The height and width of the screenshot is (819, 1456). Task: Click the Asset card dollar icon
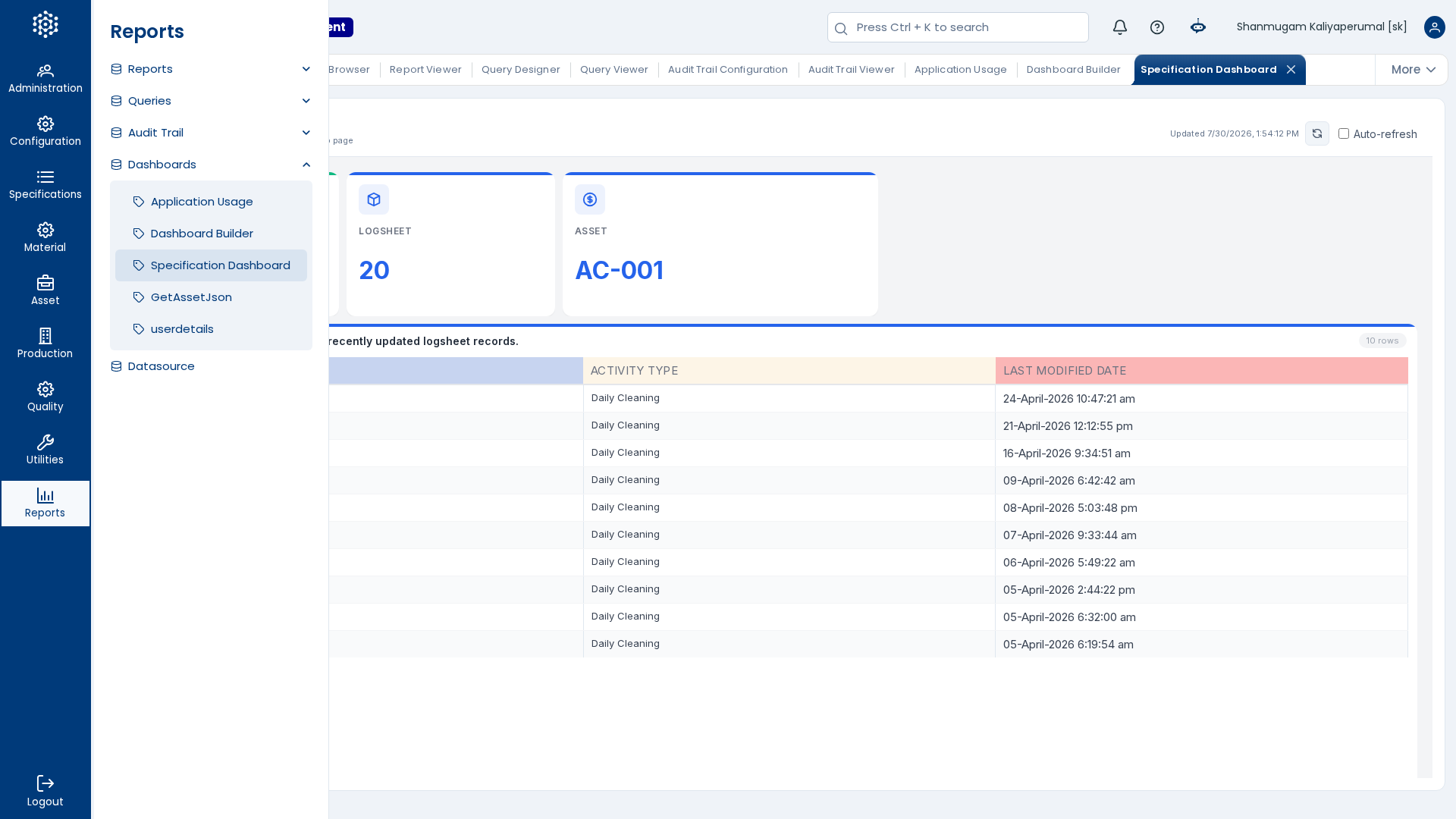point(590,199)
